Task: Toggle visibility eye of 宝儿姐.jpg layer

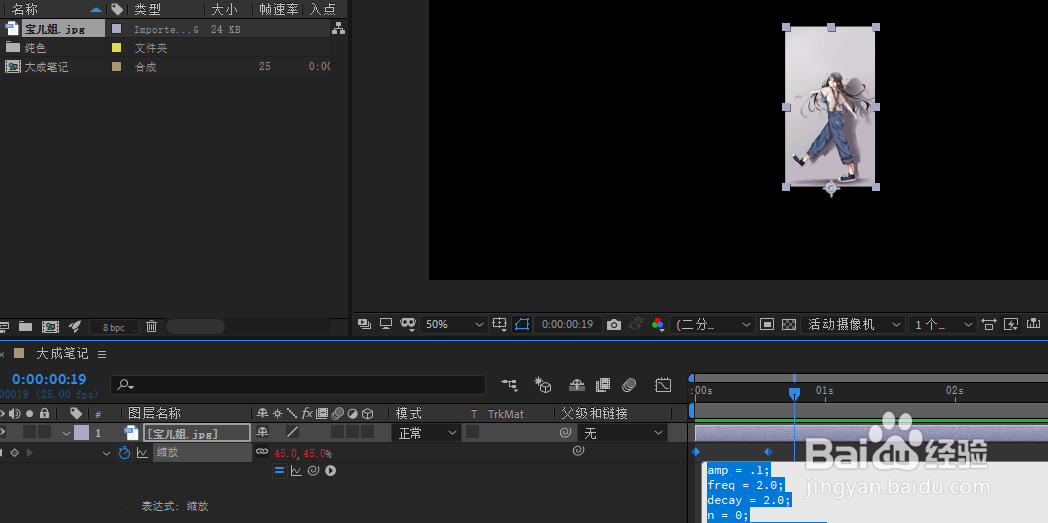Action: coord(2,433)
